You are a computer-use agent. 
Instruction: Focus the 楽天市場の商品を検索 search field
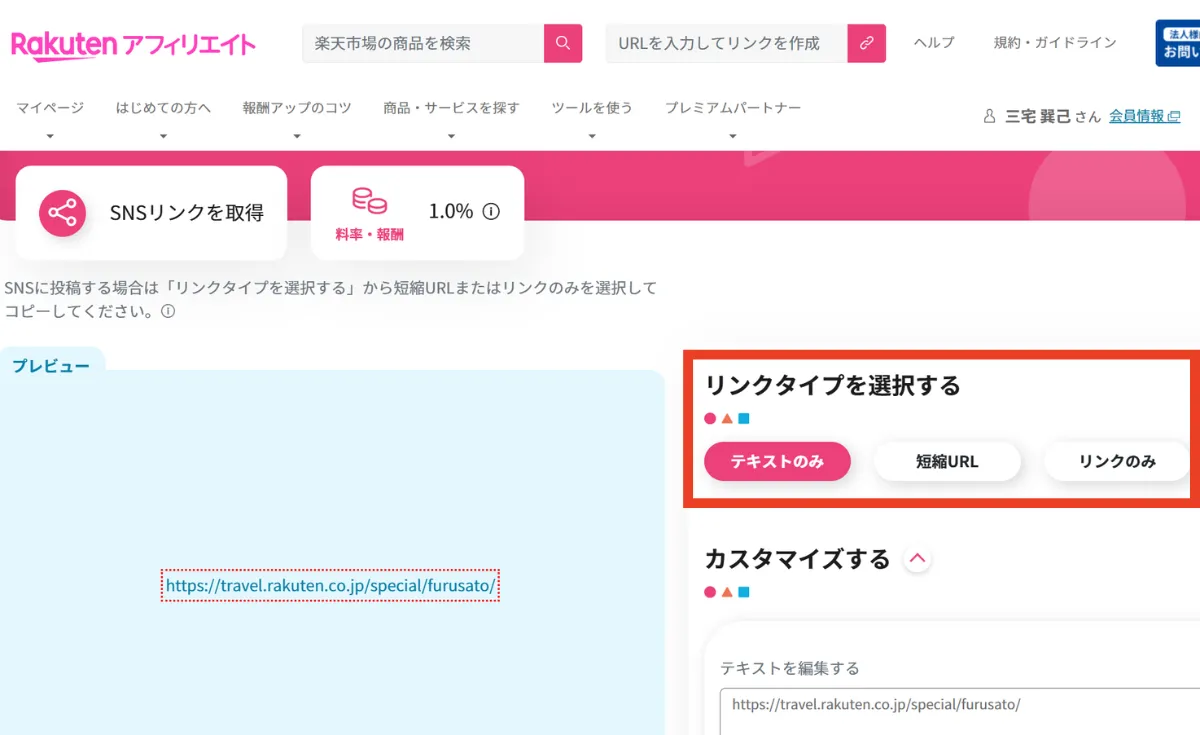tap(423, 43)
